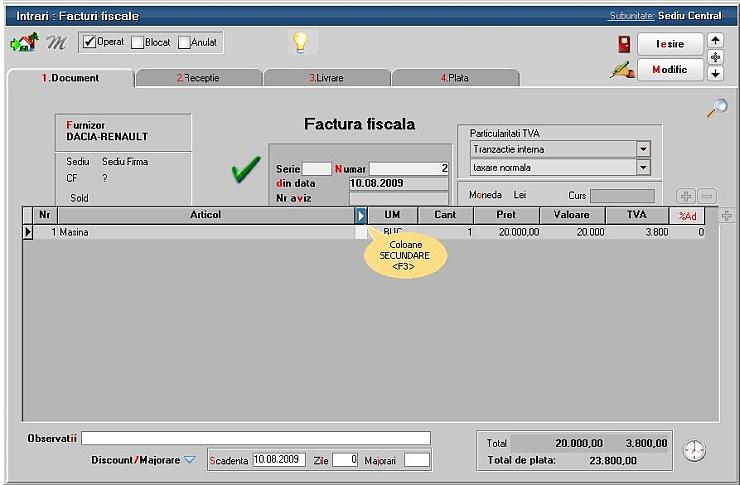Click the up arrow button
The image size is (740, 485).
click(x=715, y=40)
